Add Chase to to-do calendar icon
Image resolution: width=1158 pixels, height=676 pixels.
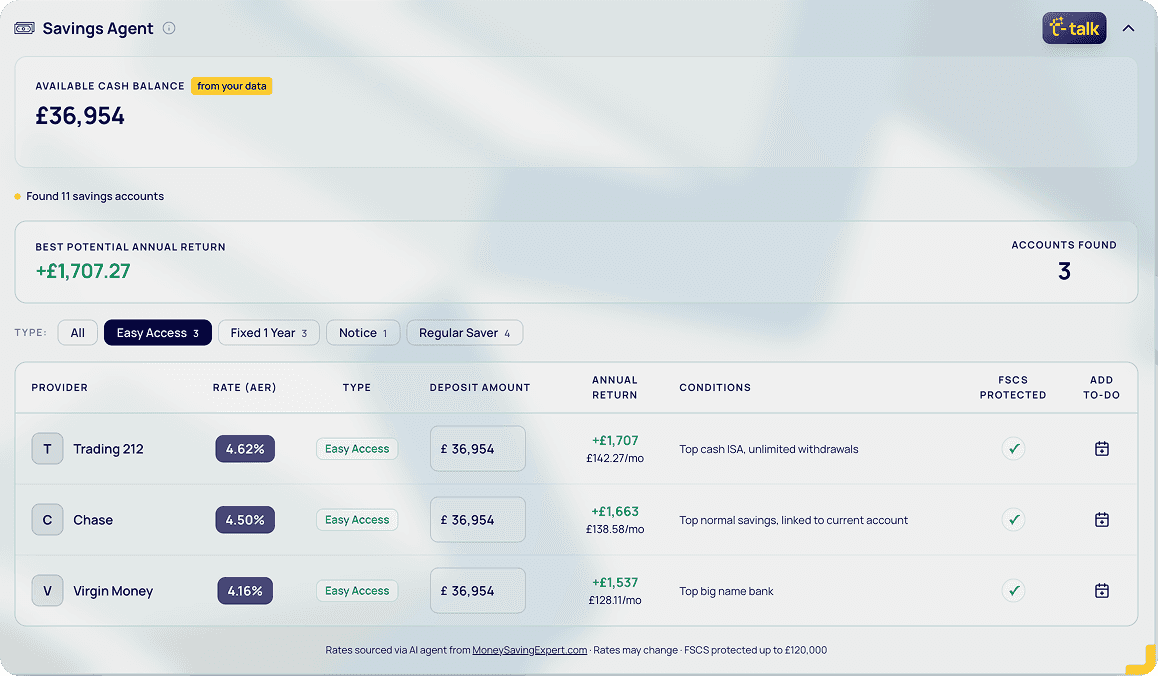click(1102, 519)
